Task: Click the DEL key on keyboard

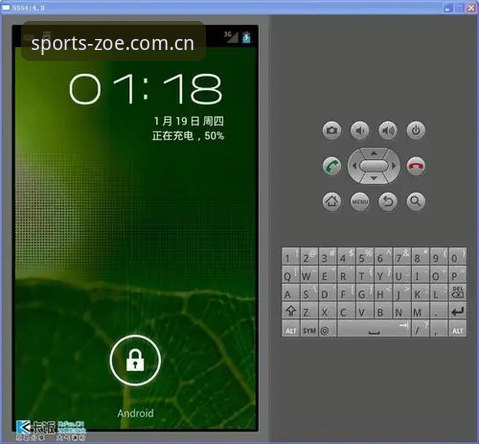Action: [458, 293]
